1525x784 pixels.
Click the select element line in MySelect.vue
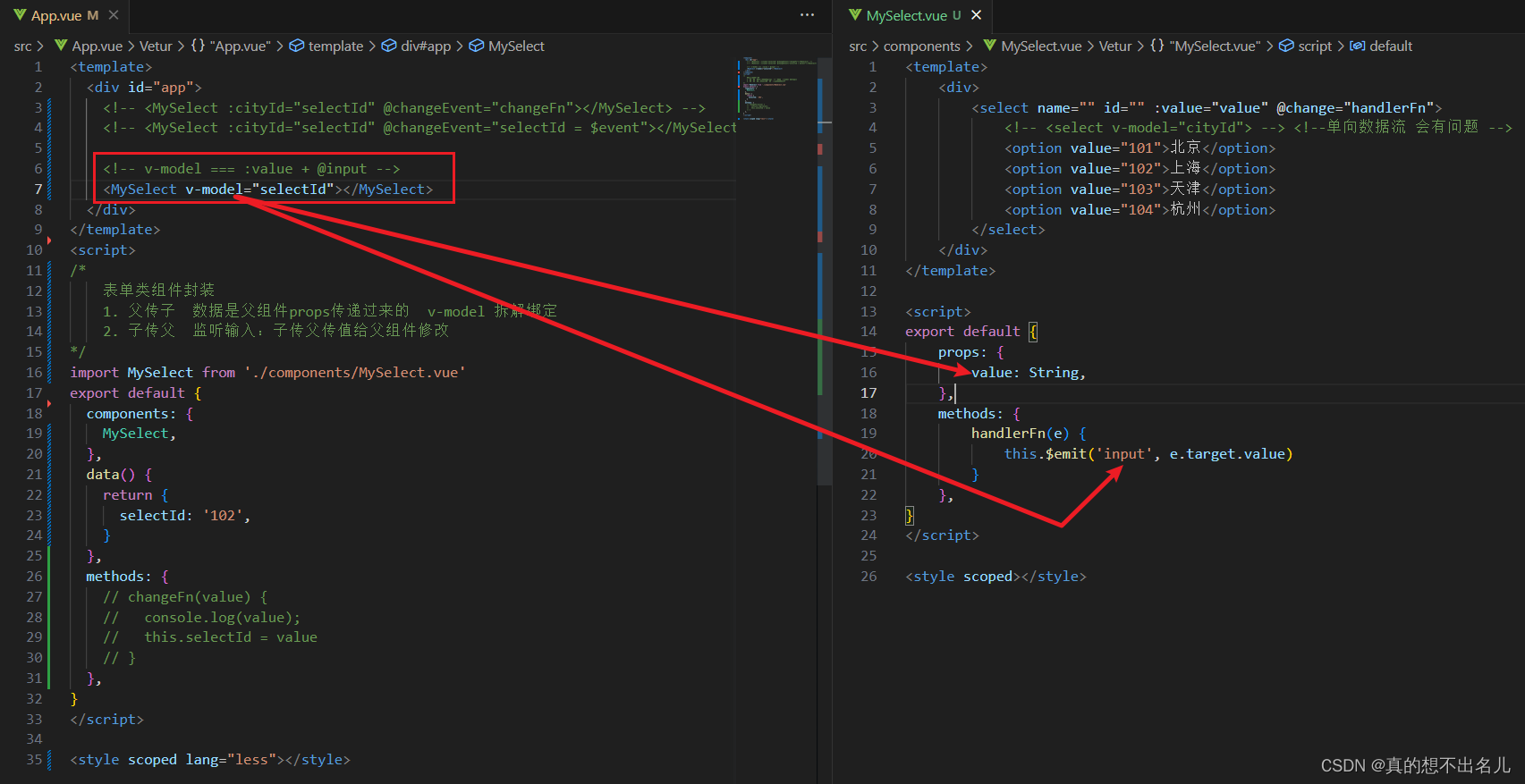(x=1207, y=107)
